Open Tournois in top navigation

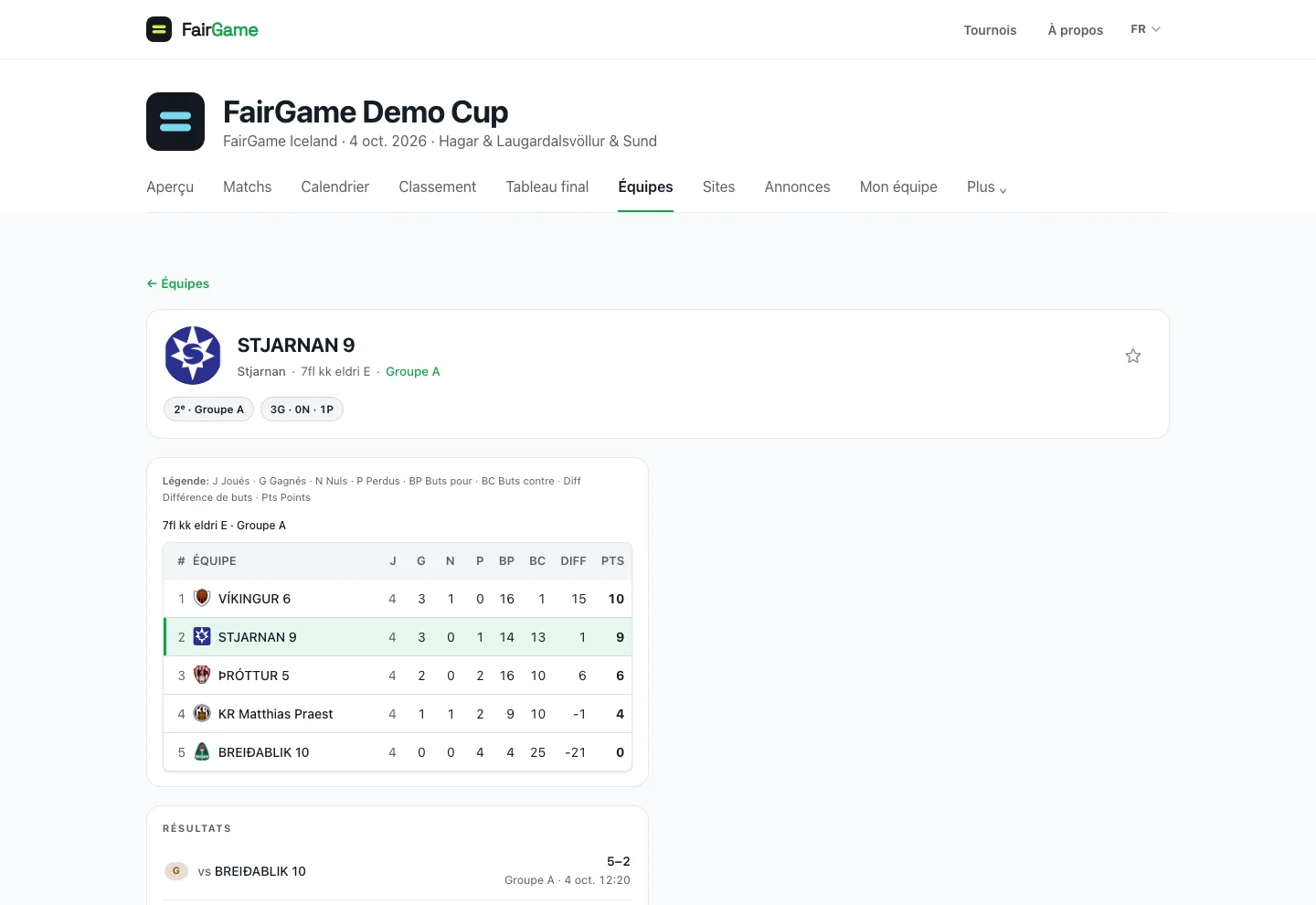[990, 30]
